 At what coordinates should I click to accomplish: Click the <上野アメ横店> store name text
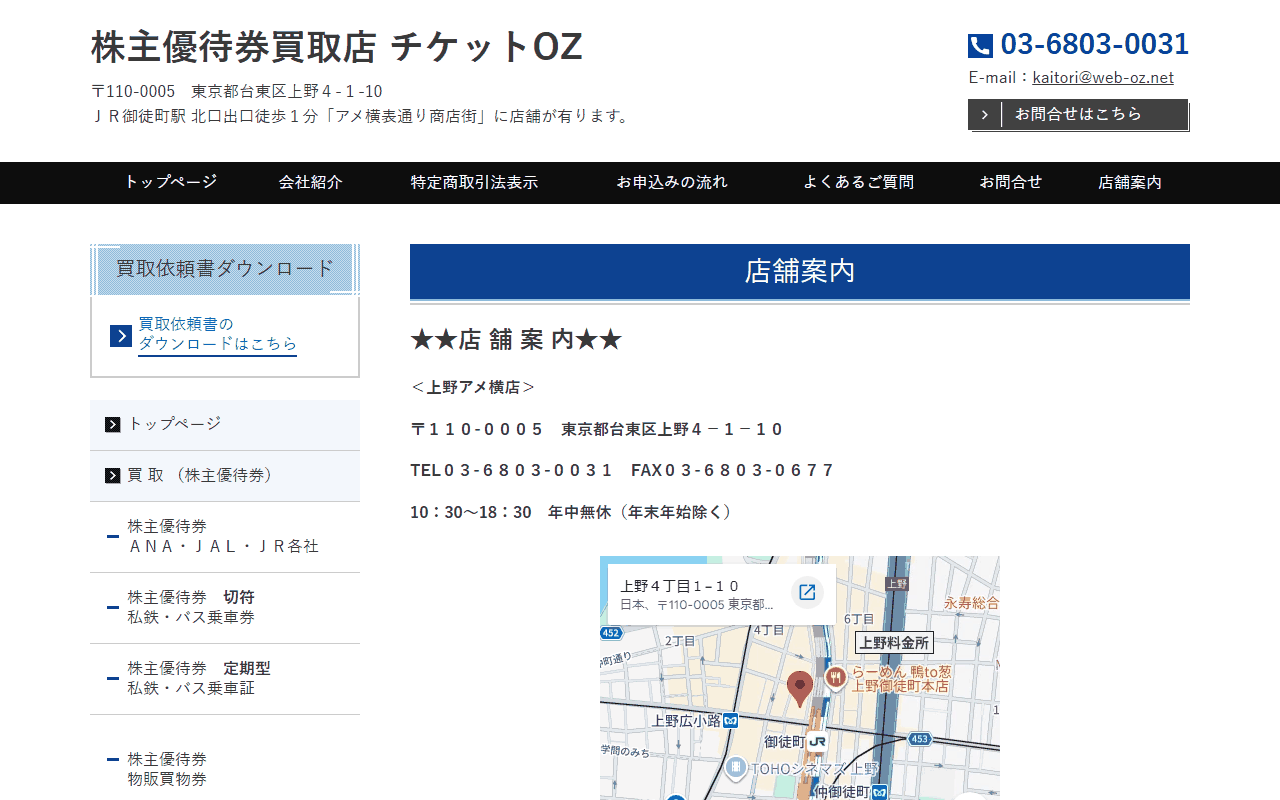pos(473,387)
